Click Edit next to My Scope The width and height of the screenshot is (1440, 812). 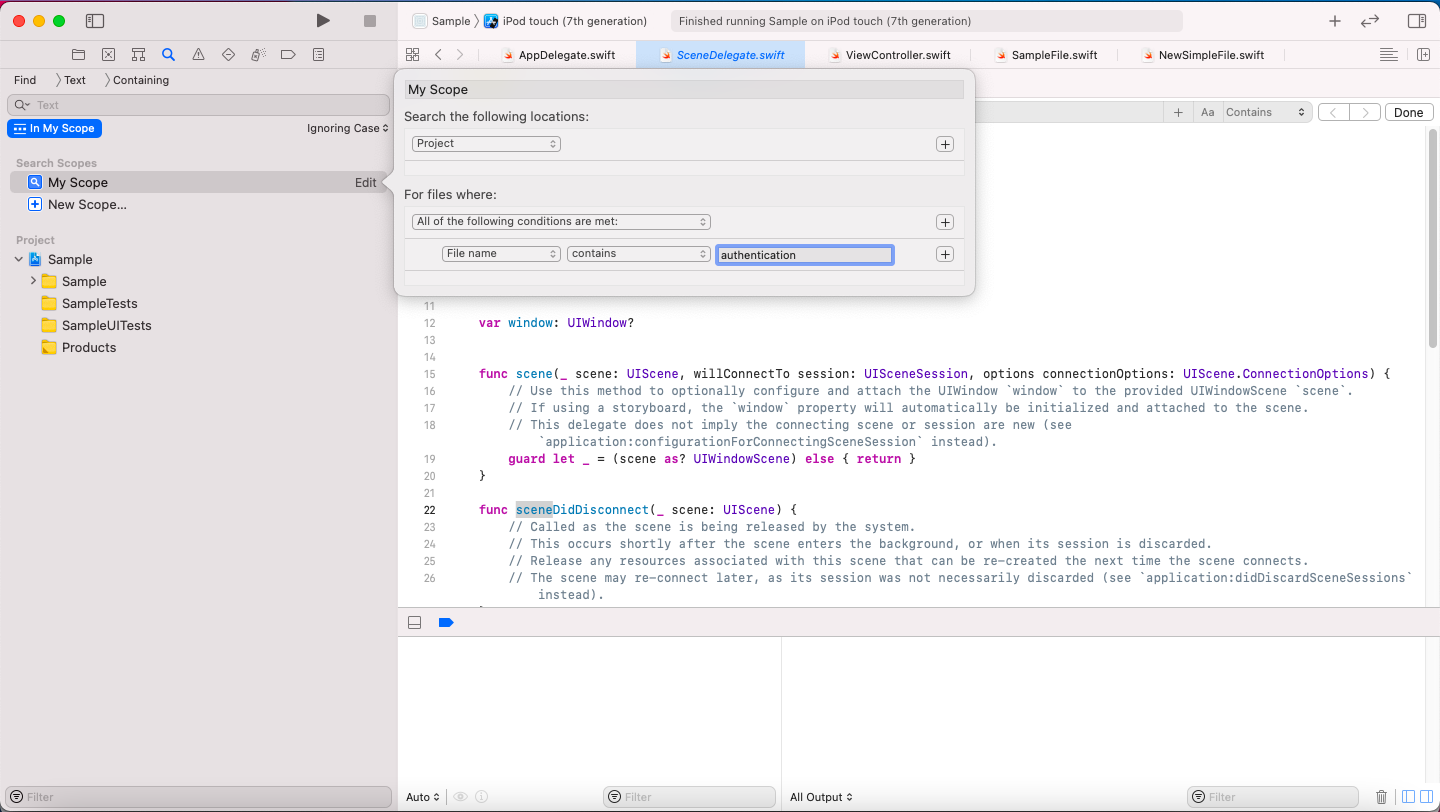pyautogui.click(x=366, y=182)
